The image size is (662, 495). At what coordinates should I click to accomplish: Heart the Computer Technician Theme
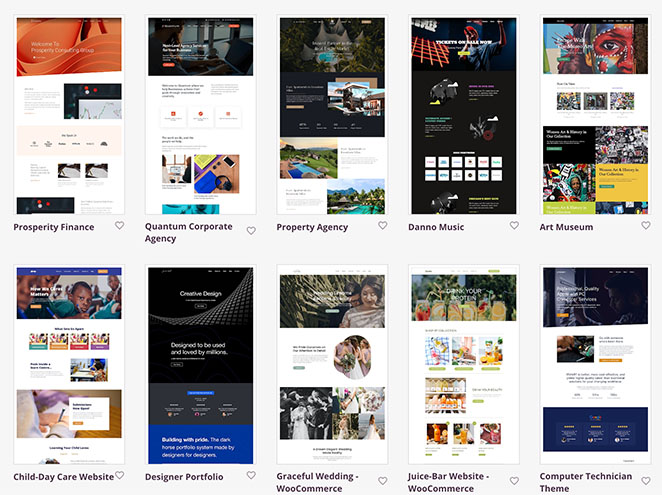pyautogui.click(x=645, y=481)
